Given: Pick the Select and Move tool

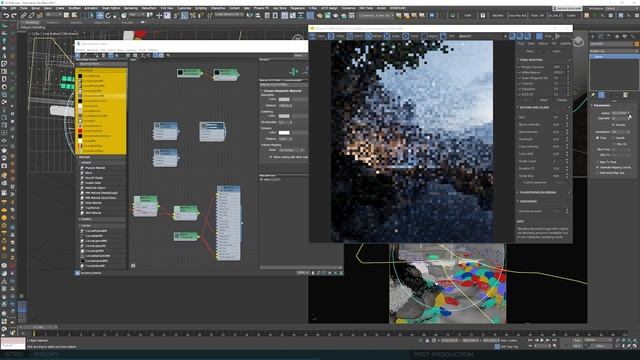Looking at the screenshot, I should pyautogui.click(x=100, y=16).
